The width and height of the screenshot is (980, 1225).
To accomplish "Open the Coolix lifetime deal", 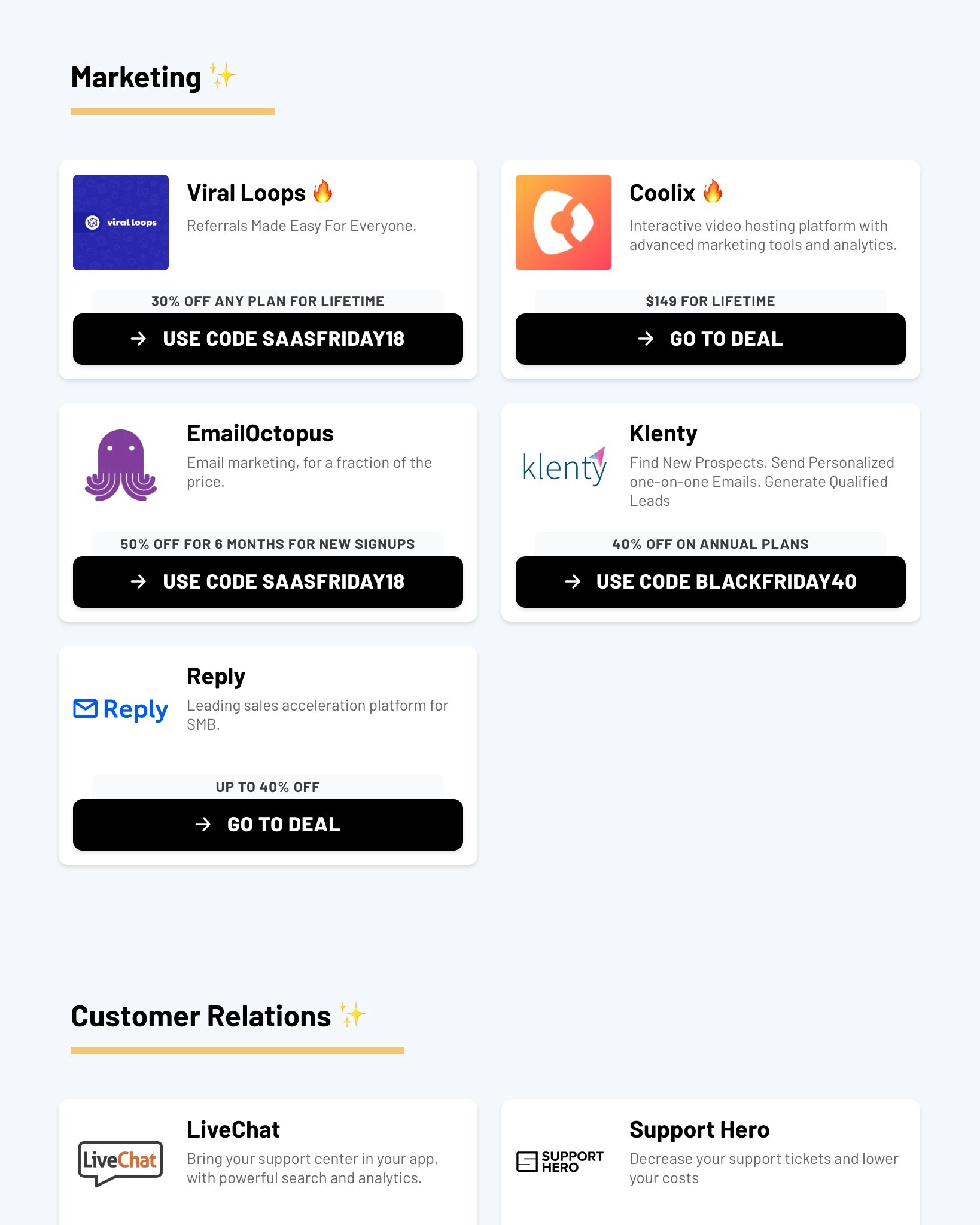I will [710, 339].
